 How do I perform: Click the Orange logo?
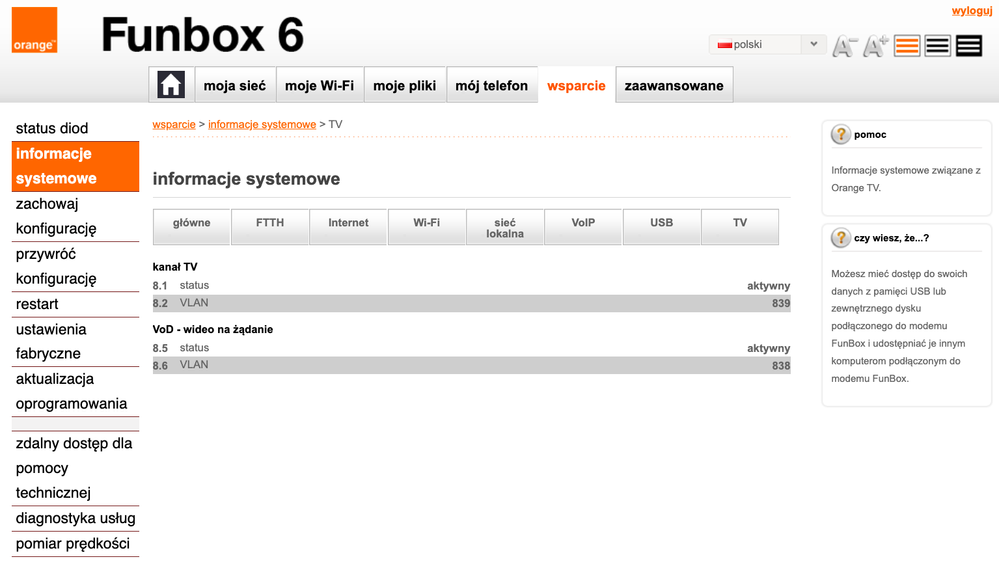34,30
